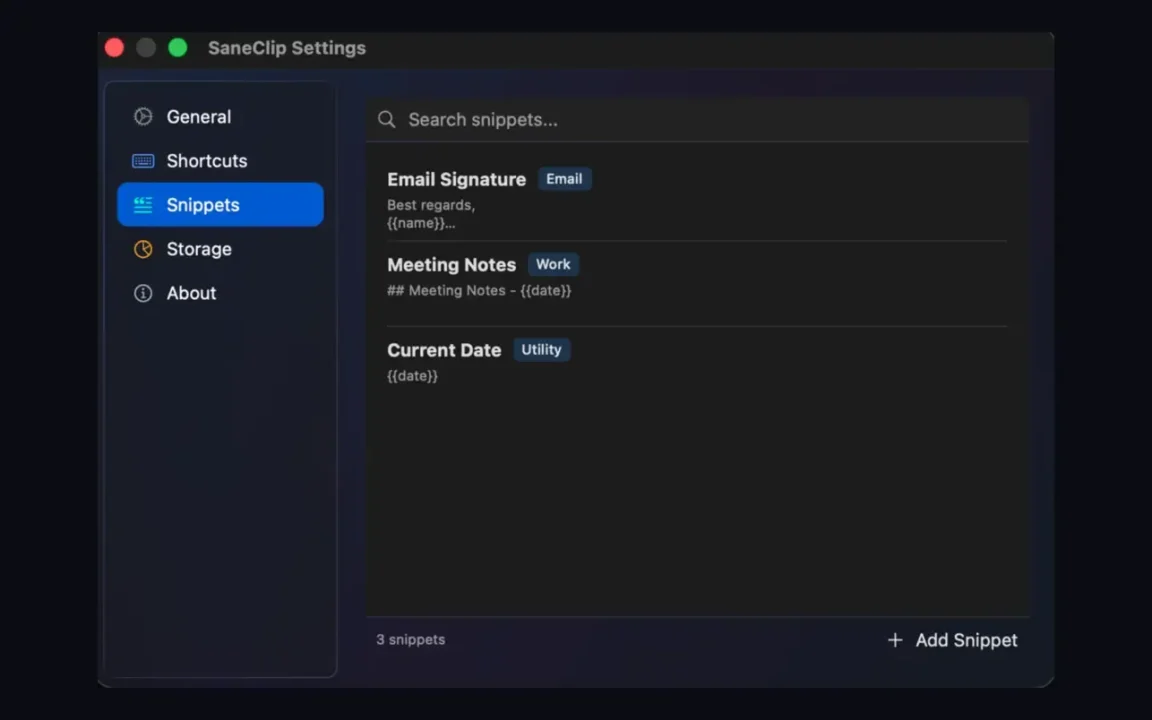Image resolution: width=1152 pixels, height=720 pixels.
Task: Click the '{{date}}' preview under Current Date
Action: tap(412, 375)
